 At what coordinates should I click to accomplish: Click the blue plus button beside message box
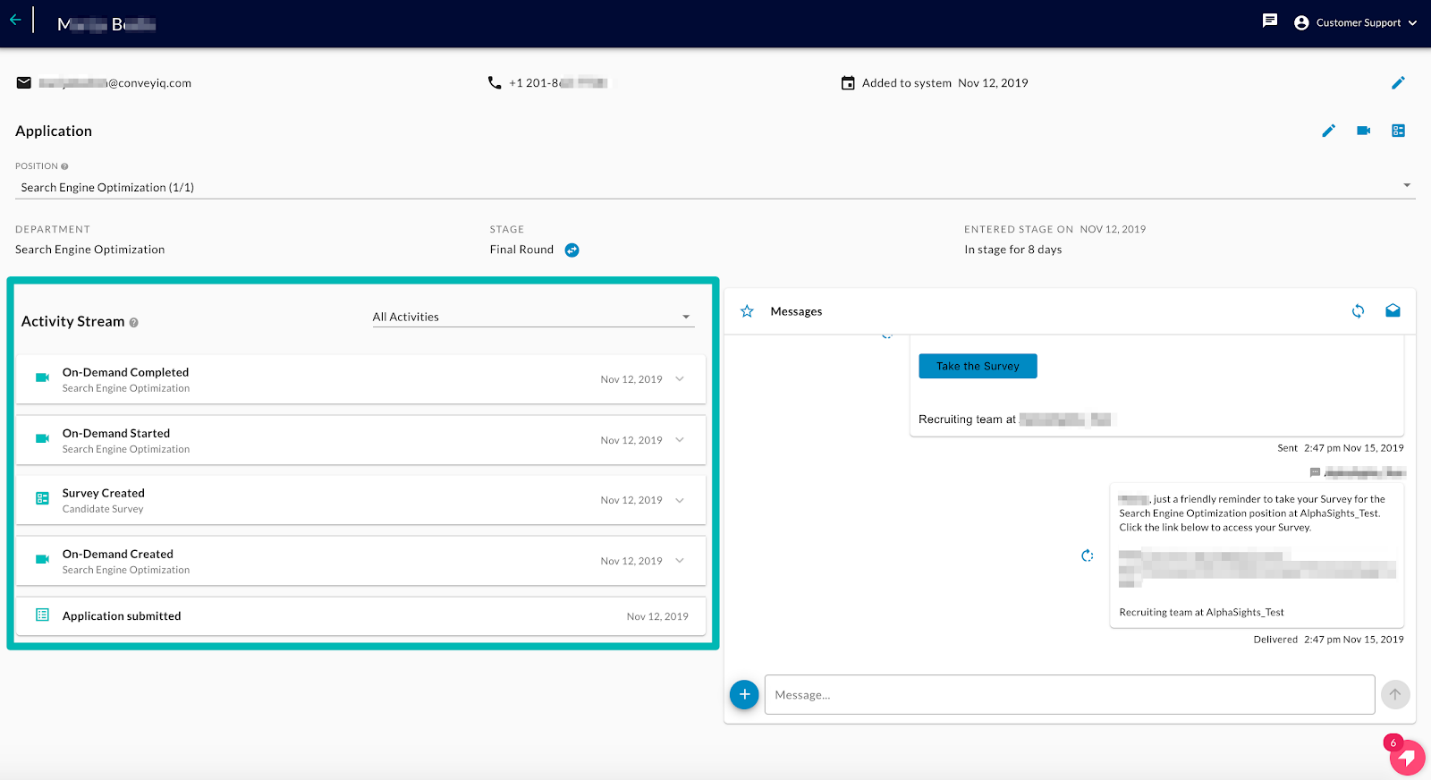tap(744, 694)
